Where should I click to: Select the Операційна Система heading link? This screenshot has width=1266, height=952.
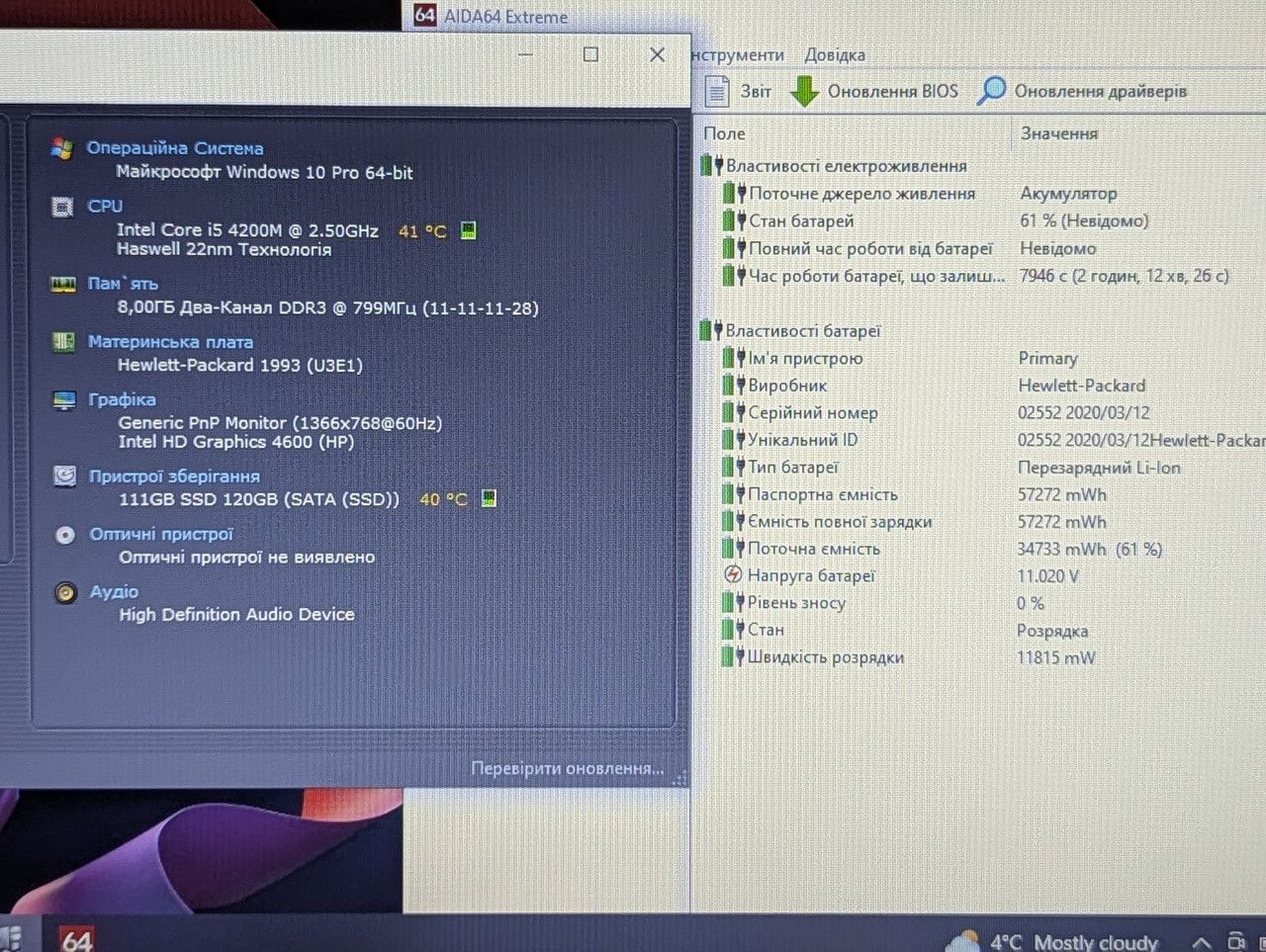[x=175, y=148]
